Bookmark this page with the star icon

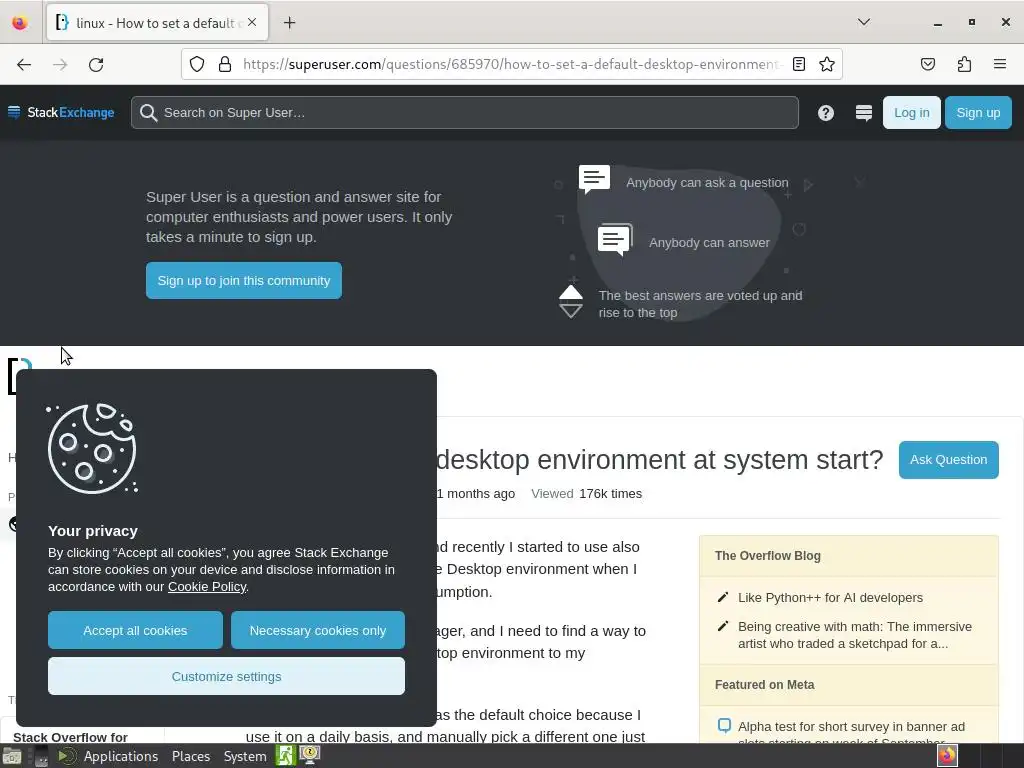point(827,64)
